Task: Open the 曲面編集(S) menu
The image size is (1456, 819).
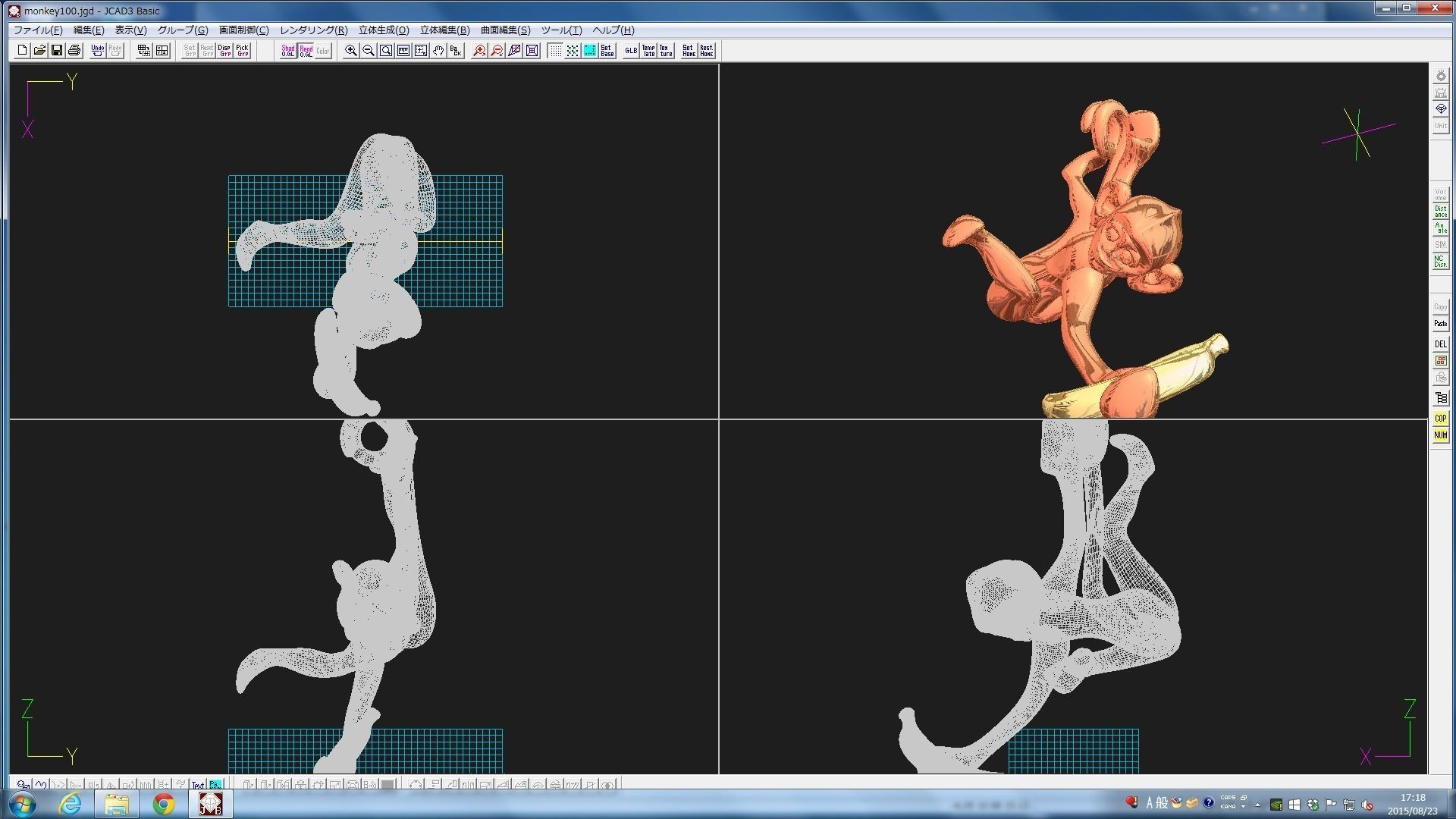Action: click(x=505, y=30)
